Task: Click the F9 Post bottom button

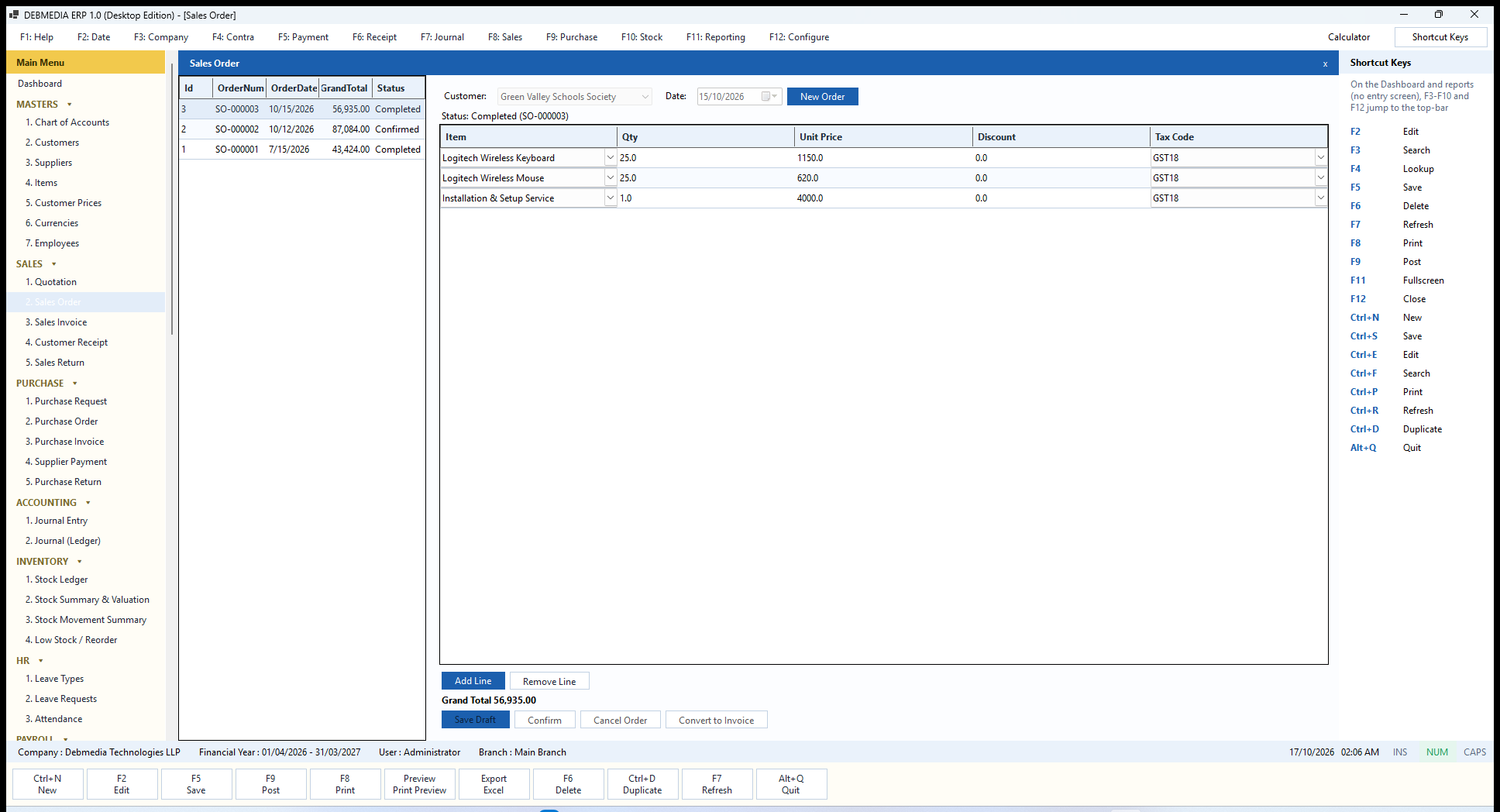Action: [x=271, y=784]
